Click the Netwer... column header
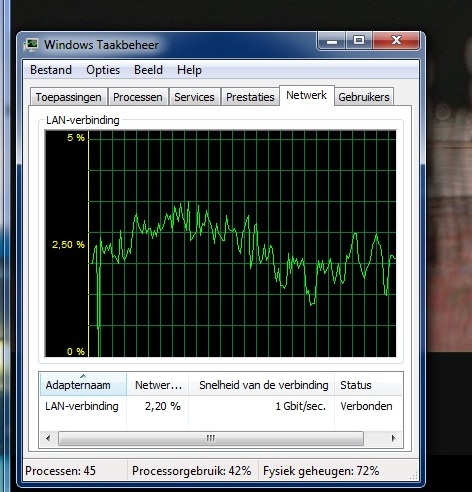472x492 pixels. pos(158,384)
